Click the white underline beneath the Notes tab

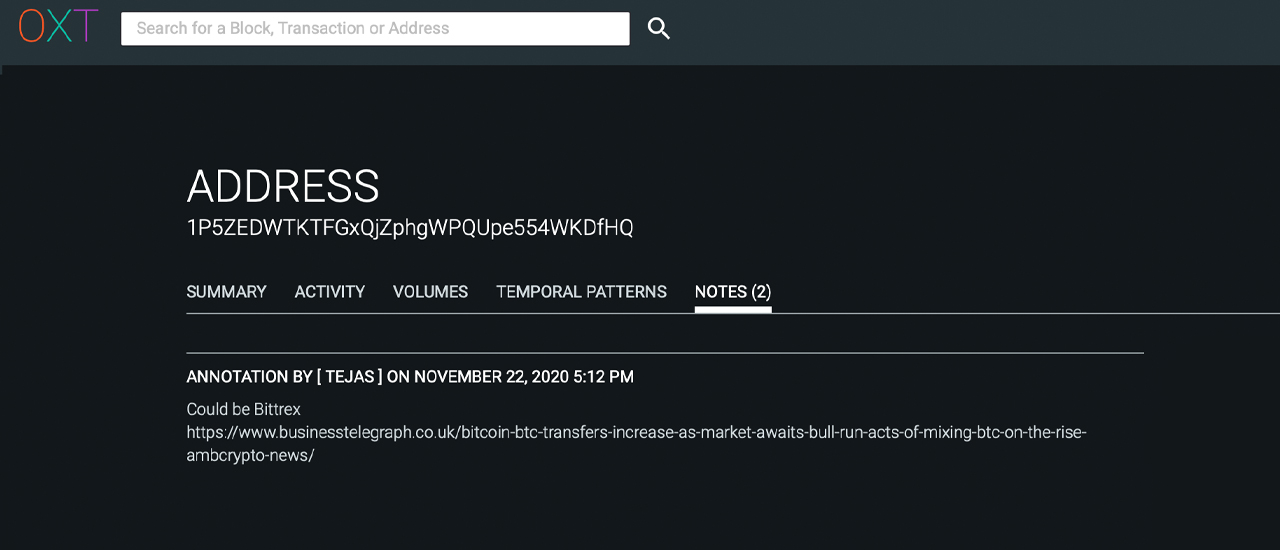coord(732,309)
